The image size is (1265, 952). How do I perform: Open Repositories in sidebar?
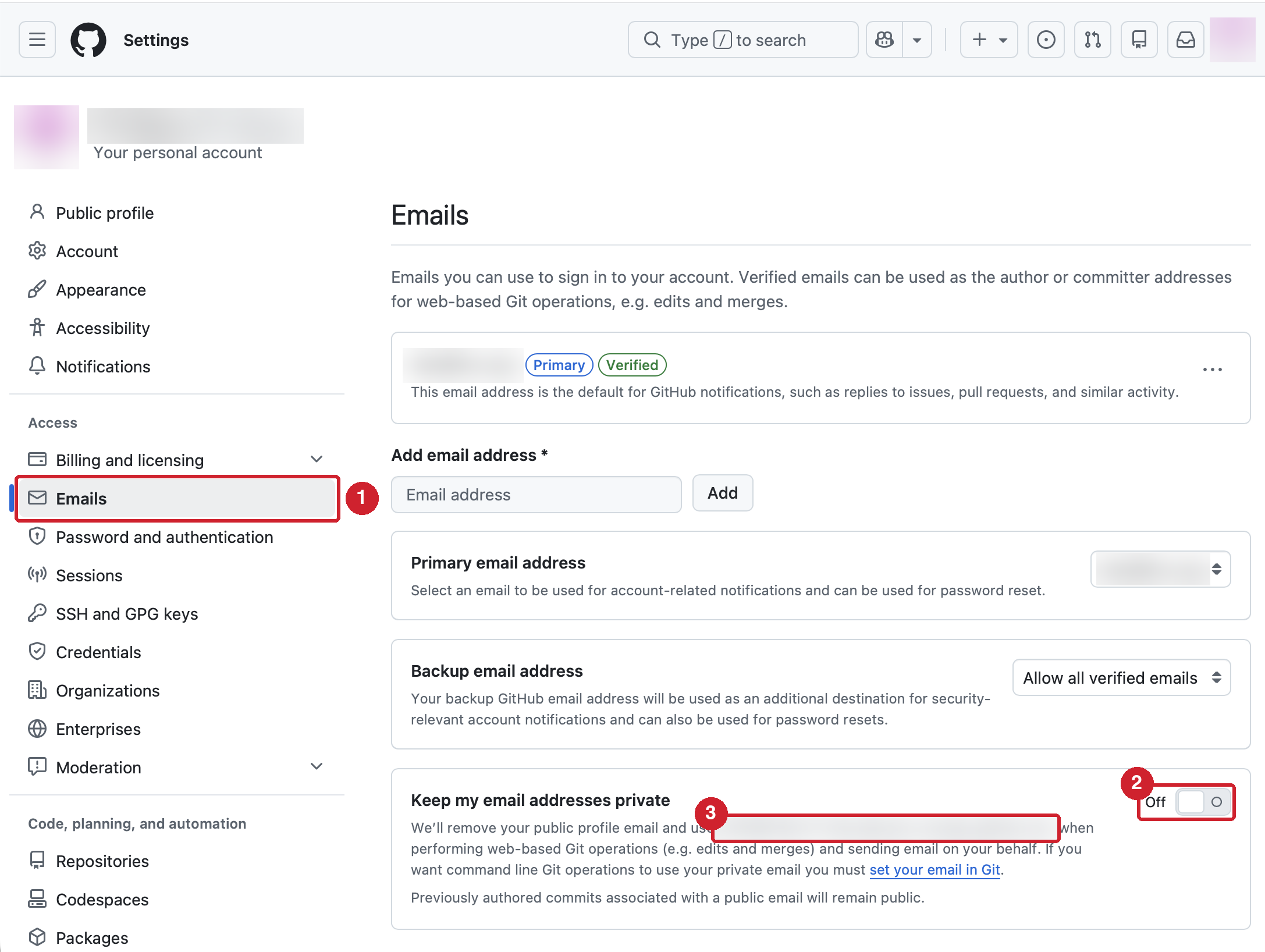(x=102, y=861)
